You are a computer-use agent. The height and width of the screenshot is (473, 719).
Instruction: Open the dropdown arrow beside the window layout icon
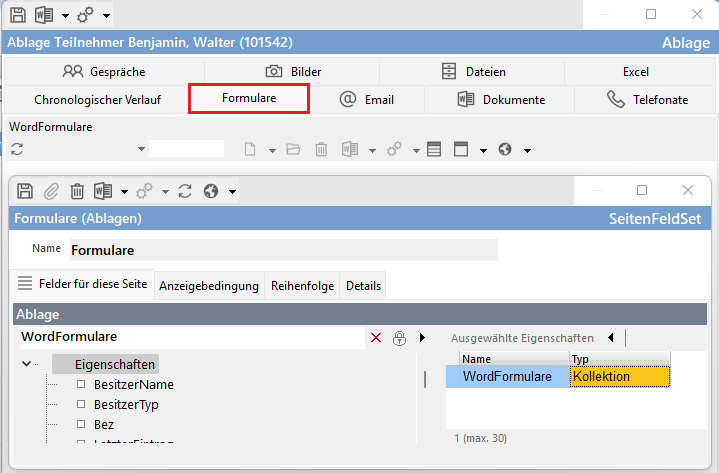pyautogui.click(x=482, y=150)
